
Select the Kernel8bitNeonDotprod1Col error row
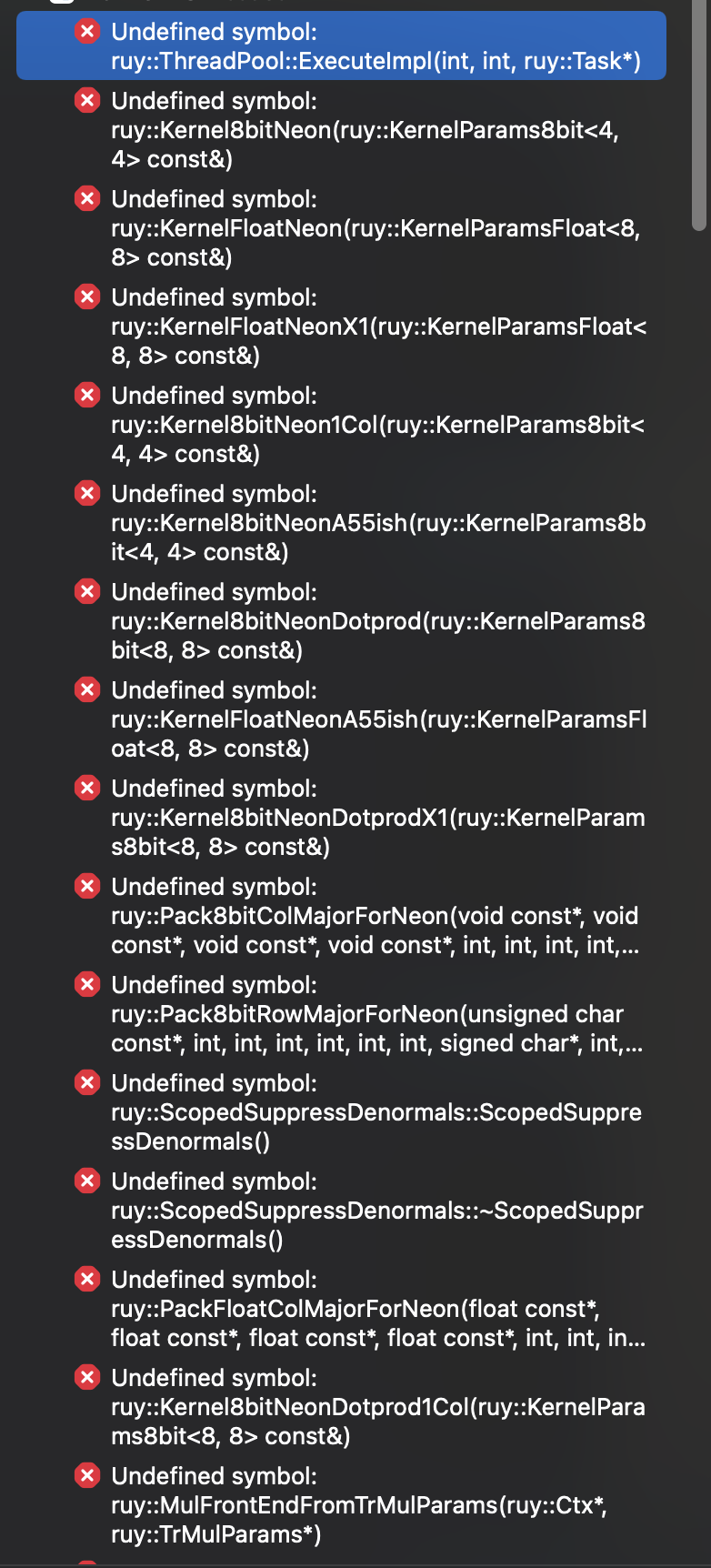coord(364,1406)
